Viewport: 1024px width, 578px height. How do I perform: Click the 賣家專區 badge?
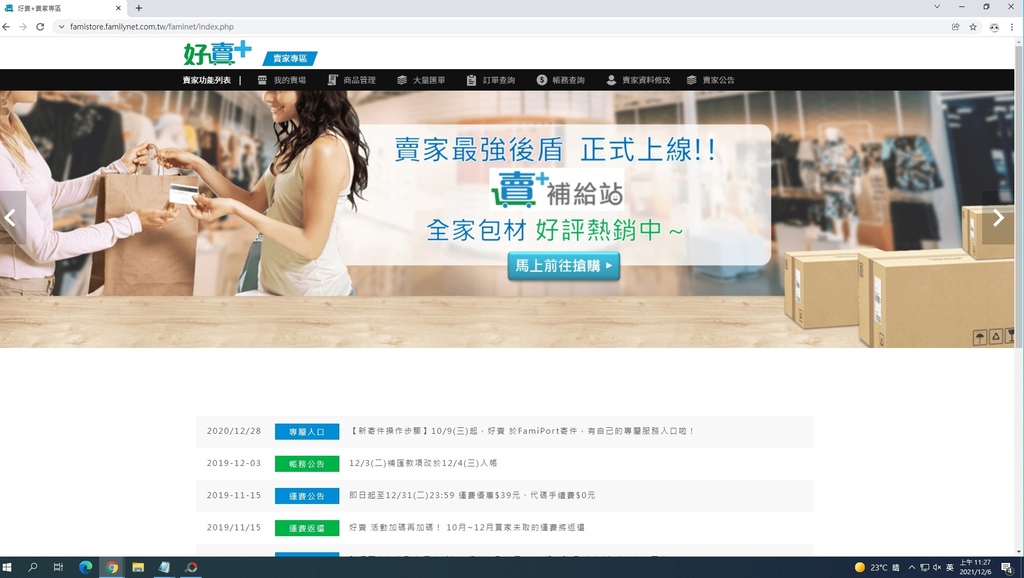[x=290, y=59]
